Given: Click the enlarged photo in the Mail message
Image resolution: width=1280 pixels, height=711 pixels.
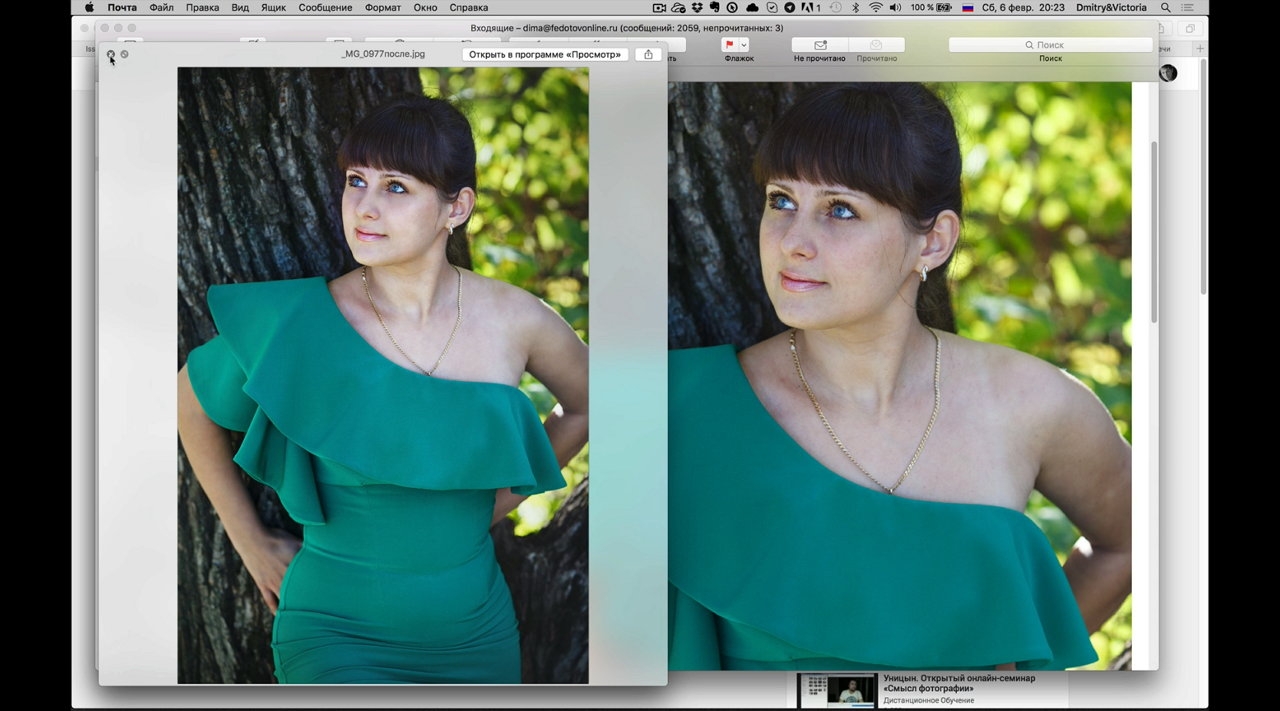Looking at the screenshot, I should tap(900, 375).
